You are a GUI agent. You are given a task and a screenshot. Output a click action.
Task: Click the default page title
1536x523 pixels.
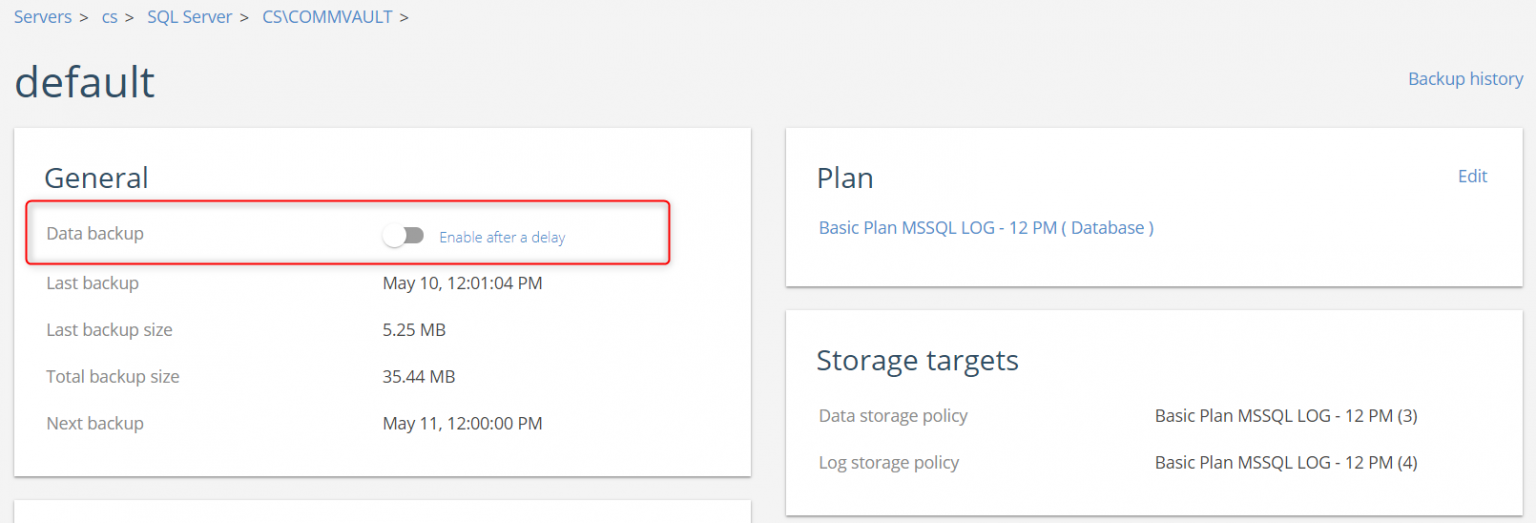click(85, 82)
